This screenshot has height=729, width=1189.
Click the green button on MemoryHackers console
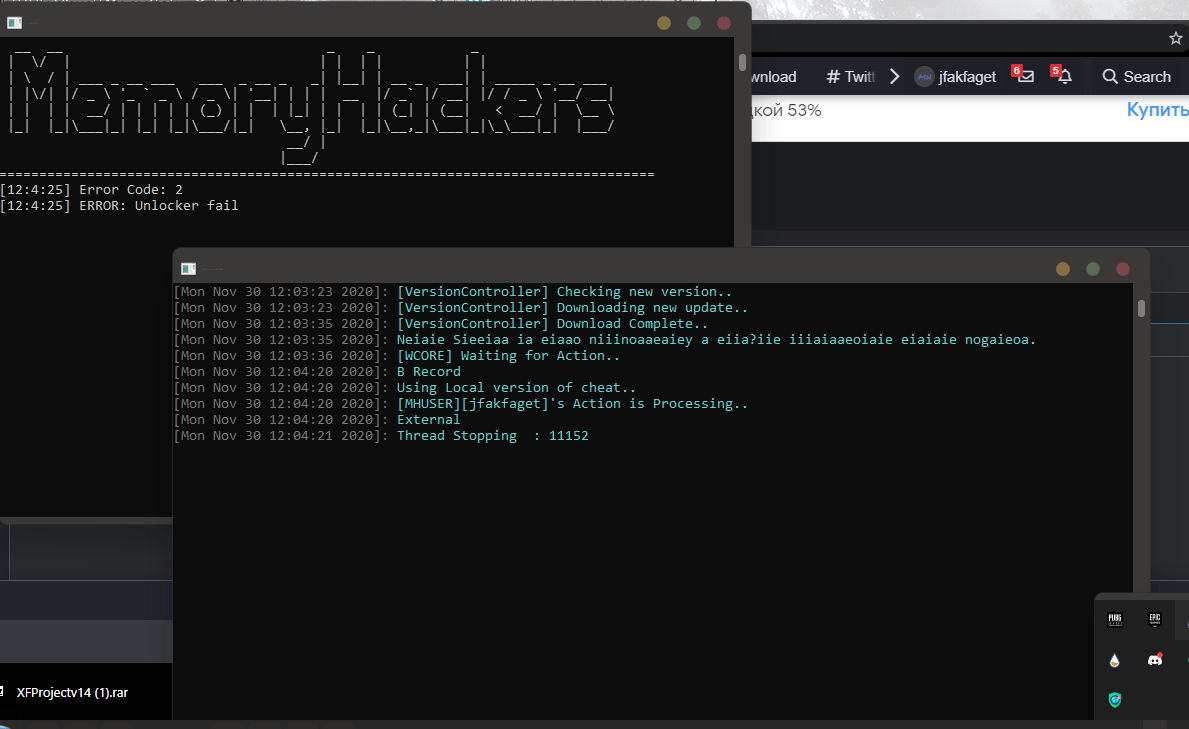[694, 23]
